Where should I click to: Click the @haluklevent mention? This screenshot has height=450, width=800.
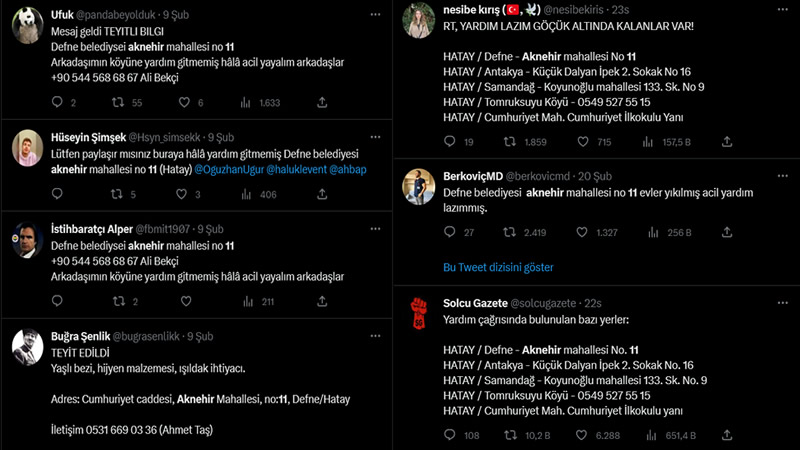tap(297, 170)
